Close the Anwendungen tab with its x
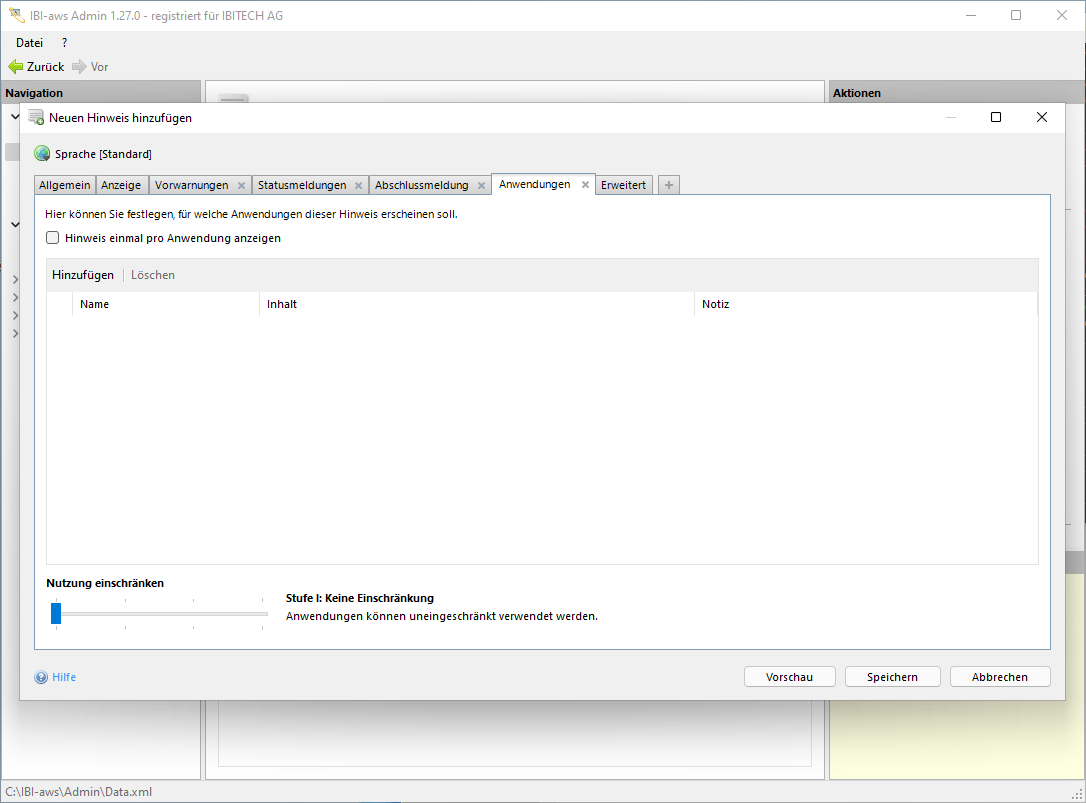 click(x=585, y=185)
